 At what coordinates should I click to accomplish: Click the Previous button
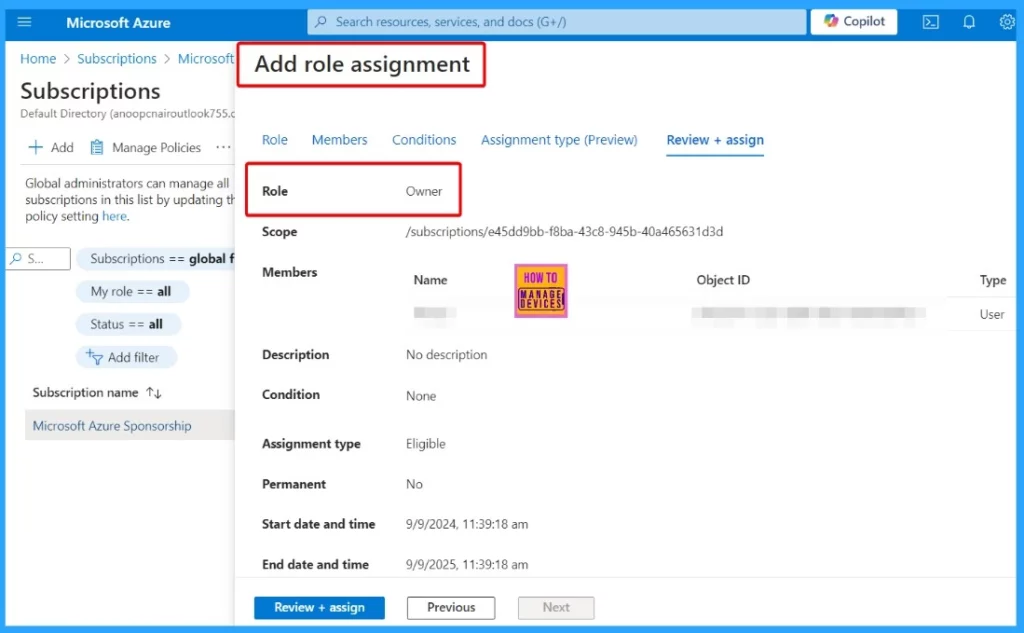[451, 608]
